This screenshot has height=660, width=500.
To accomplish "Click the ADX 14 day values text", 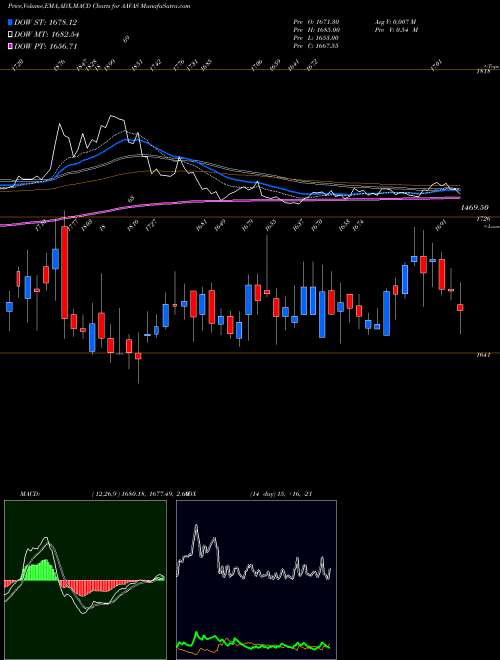I will (281, 494).
